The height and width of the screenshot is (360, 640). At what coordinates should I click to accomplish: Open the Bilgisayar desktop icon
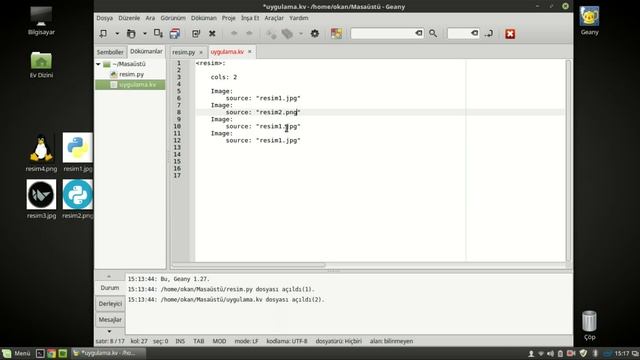(41, 20)
